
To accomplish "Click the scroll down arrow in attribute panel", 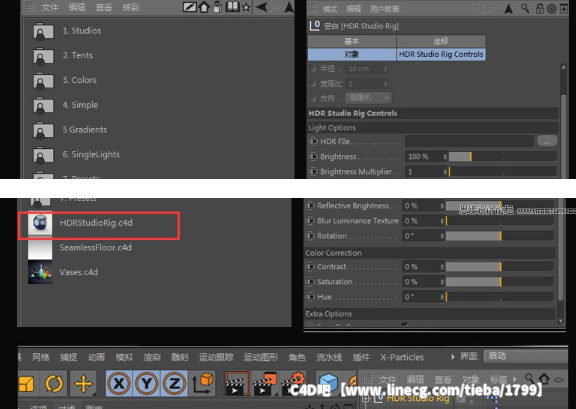I will pyautogui.click(x=561, y=320).
